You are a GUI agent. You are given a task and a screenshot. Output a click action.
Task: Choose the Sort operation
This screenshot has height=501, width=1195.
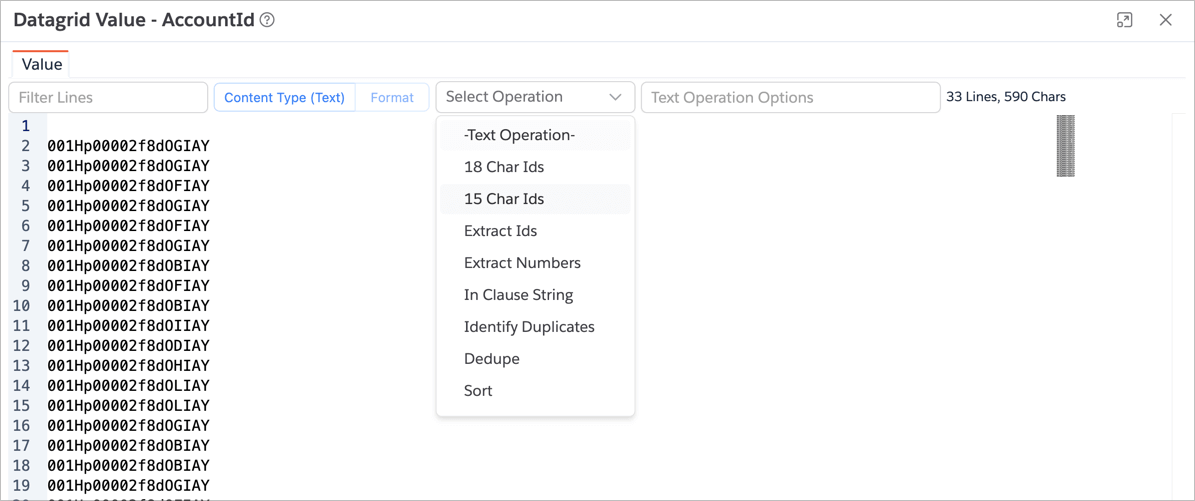click(x=478, y=391)
